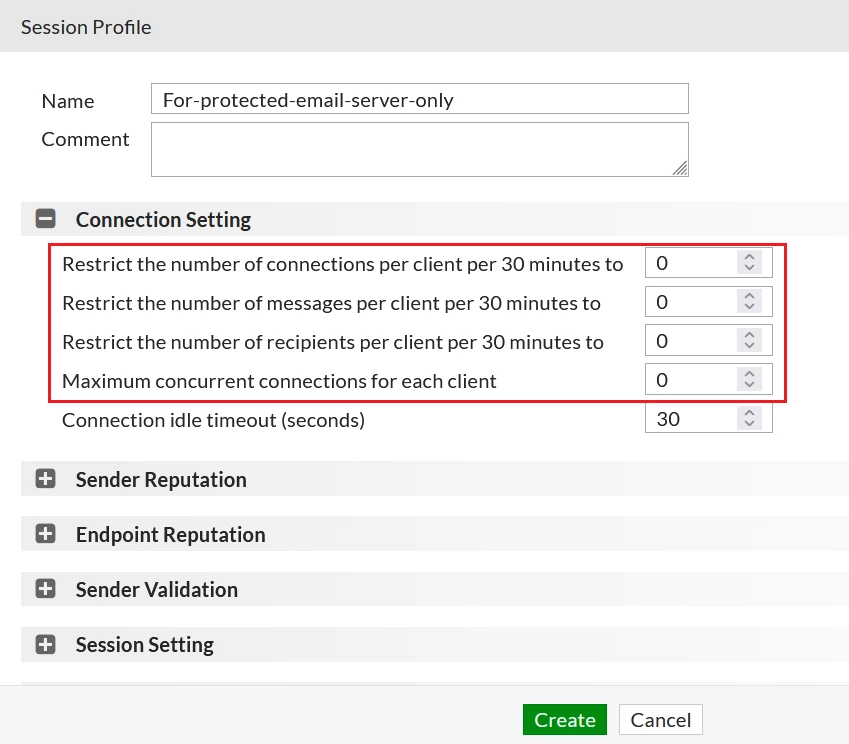The width and height of the screenshot is (849, 744).
Task: Increase connections per client limit
Action: tap(749, 257)
